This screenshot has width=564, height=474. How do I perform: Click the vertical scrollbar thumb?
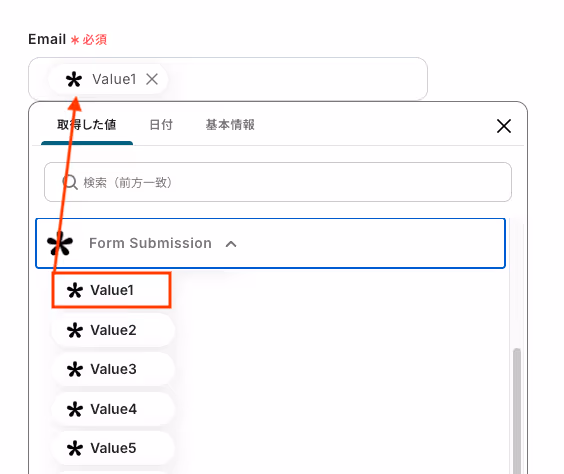(x=517, y=411)
